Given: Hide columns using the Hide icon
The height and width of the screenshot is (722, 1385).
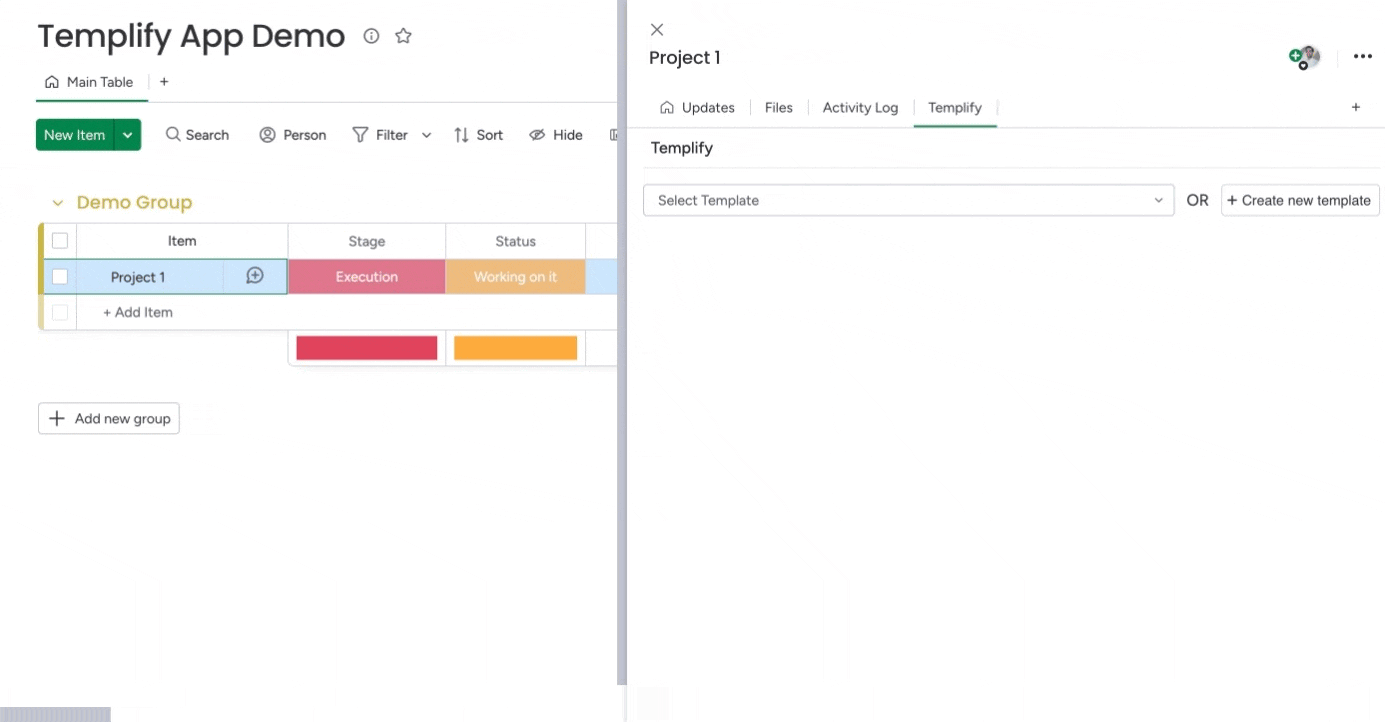Looking at the screenshot, I should [x=555, y=134].
